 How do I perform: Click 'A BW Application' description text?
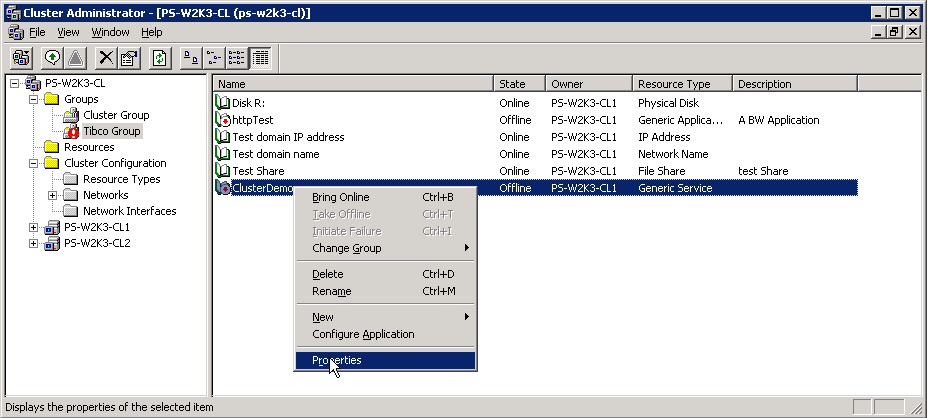pyautogui.click(x=779, y=120)
